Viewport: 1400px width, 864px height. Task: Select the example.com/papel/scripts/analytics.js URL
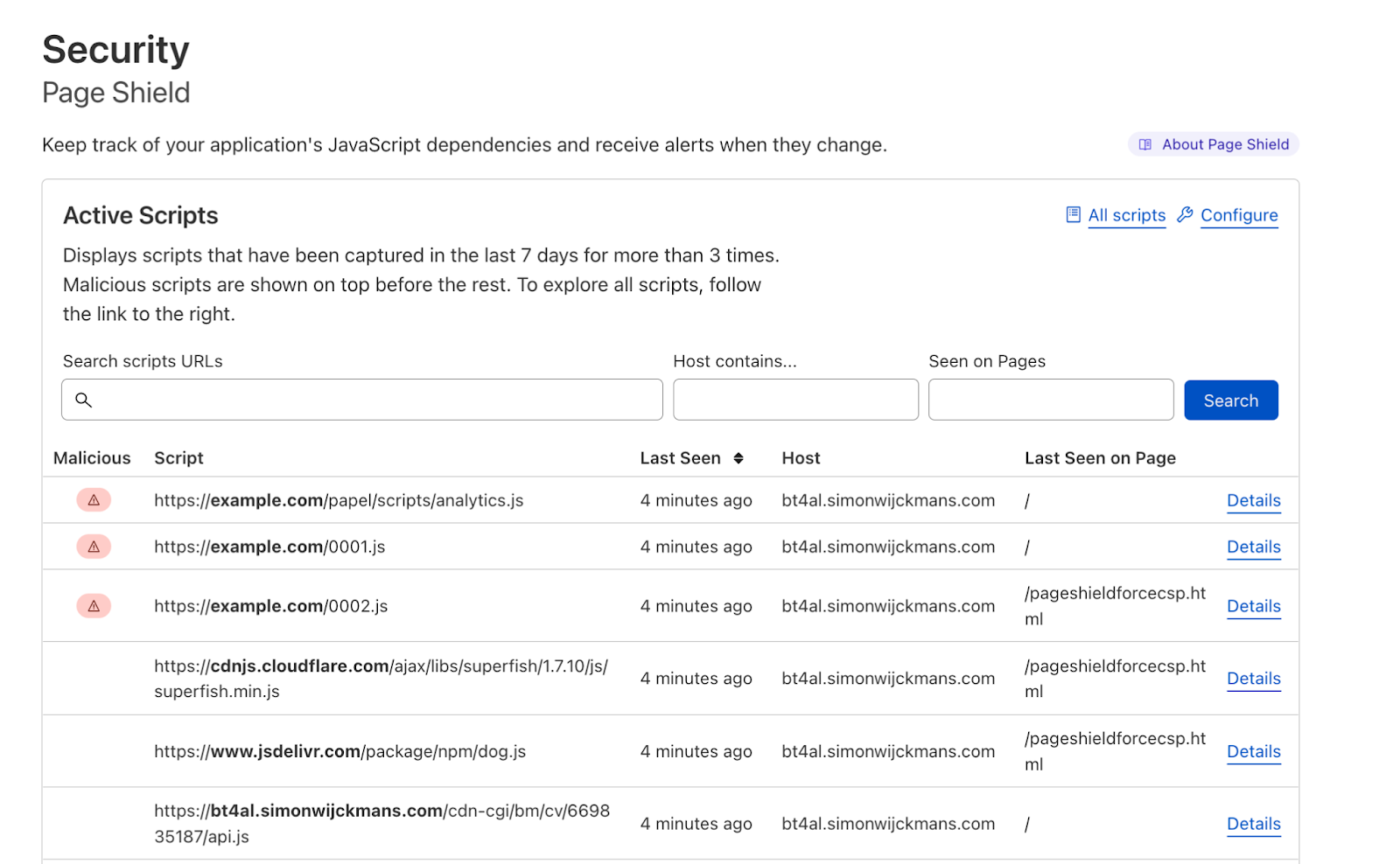click(x=339, y=500)
